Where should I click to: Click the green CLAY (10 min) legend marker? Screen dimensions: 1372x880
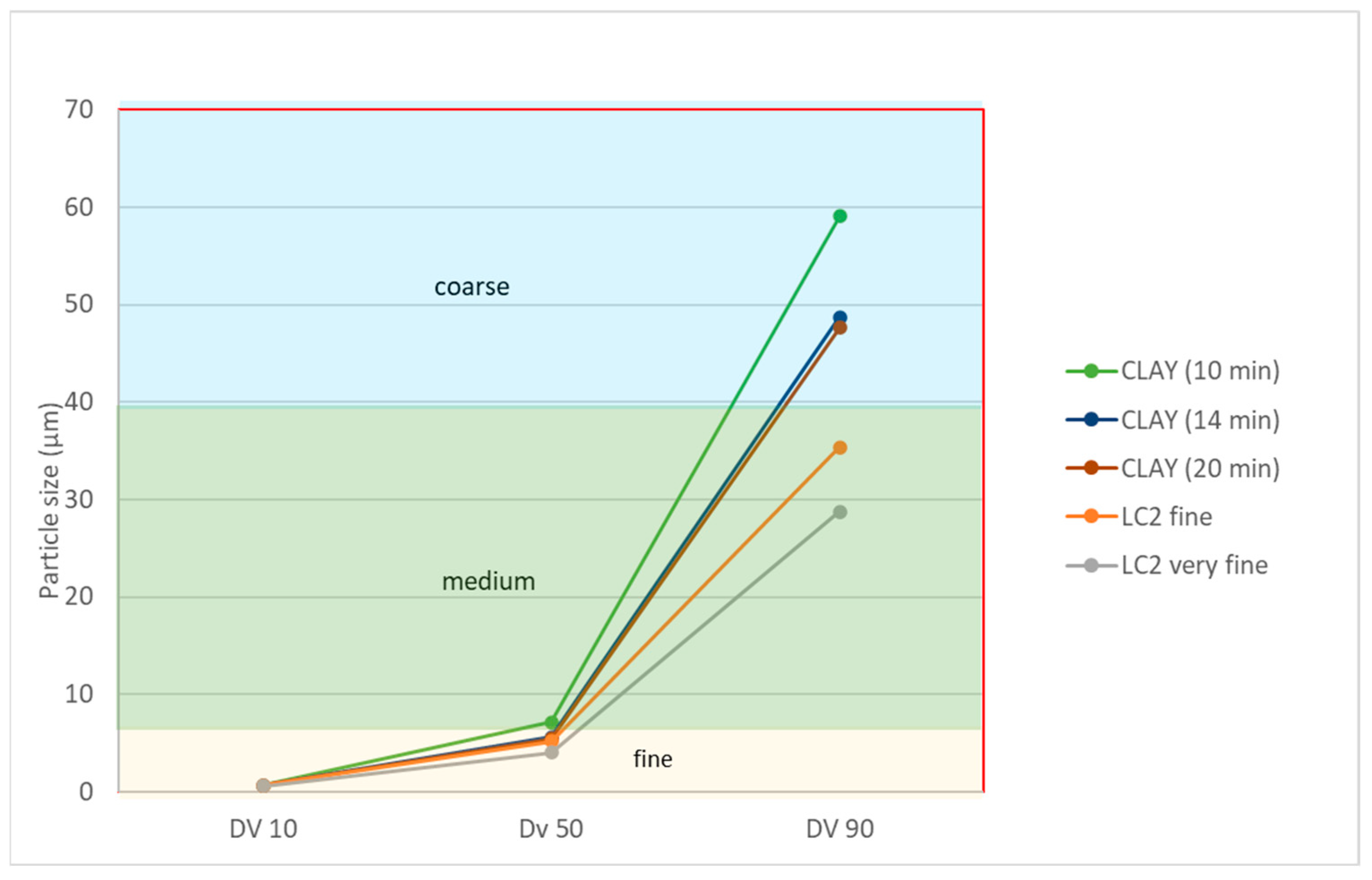pyautogui.click(x=1091, y=371)
